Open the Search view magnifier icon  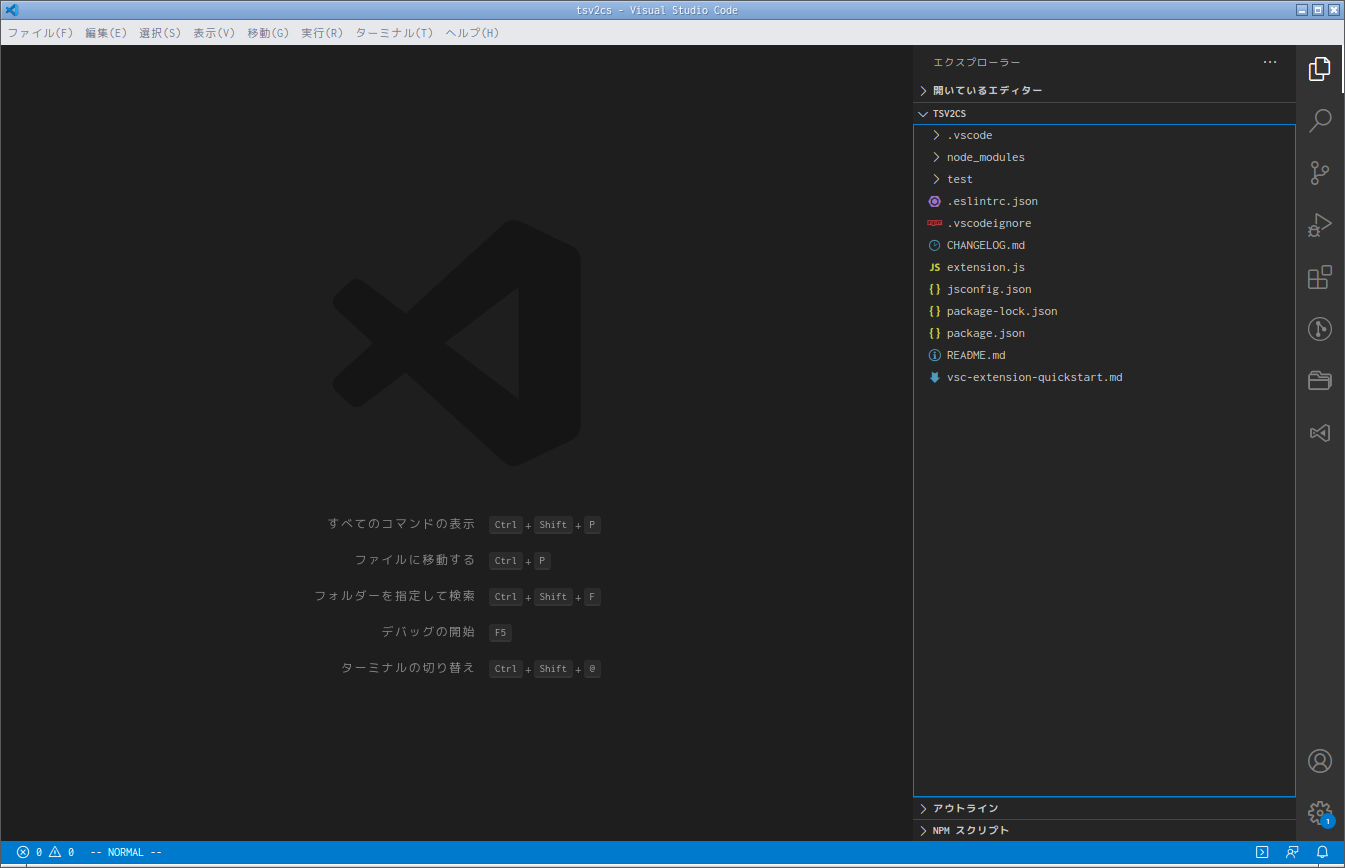click(x=1320, y=121)
